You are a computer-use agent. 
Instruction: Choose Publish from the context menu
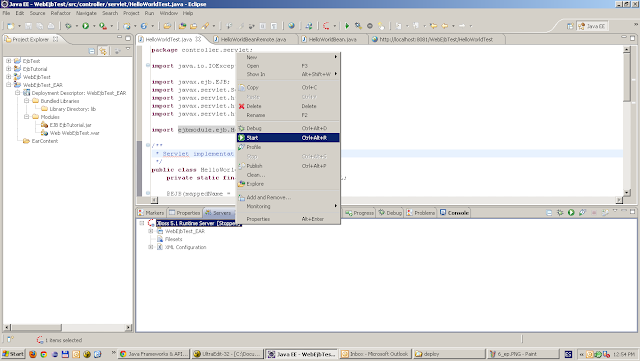[288, 166]
